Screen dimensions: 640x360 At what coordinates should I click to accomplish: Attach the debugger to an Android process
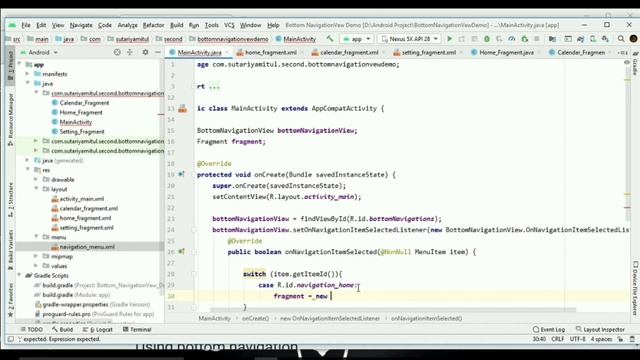[524, 39]
